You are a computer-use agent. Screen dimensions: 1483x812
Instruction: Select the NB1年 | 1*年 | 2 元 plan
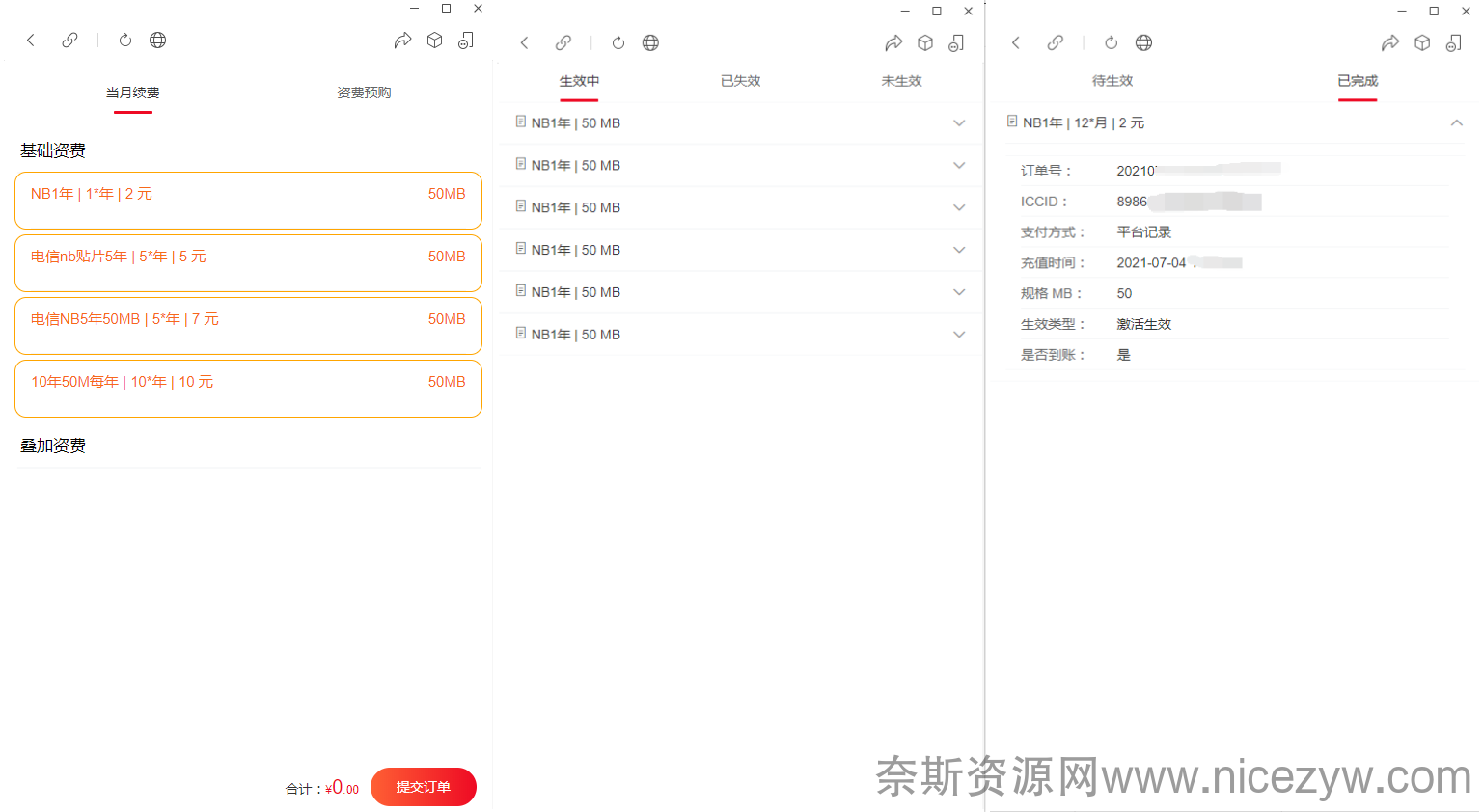tap(248, 201)
